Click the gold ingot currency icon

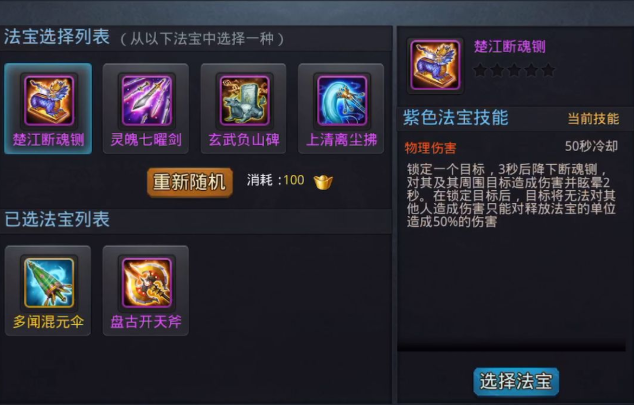pos(323,181)
